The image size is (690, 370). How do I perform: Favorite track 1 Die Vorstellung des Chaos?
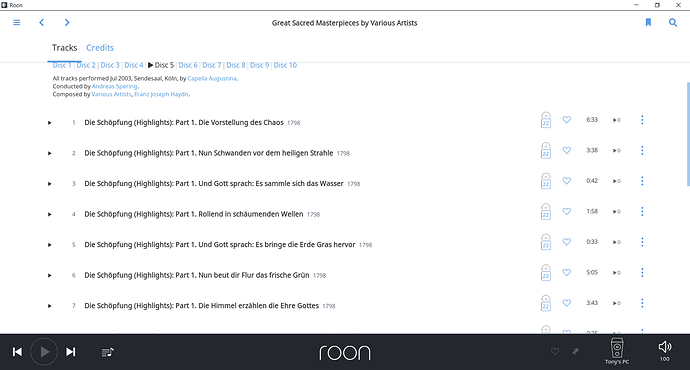(x=567, y=120)
